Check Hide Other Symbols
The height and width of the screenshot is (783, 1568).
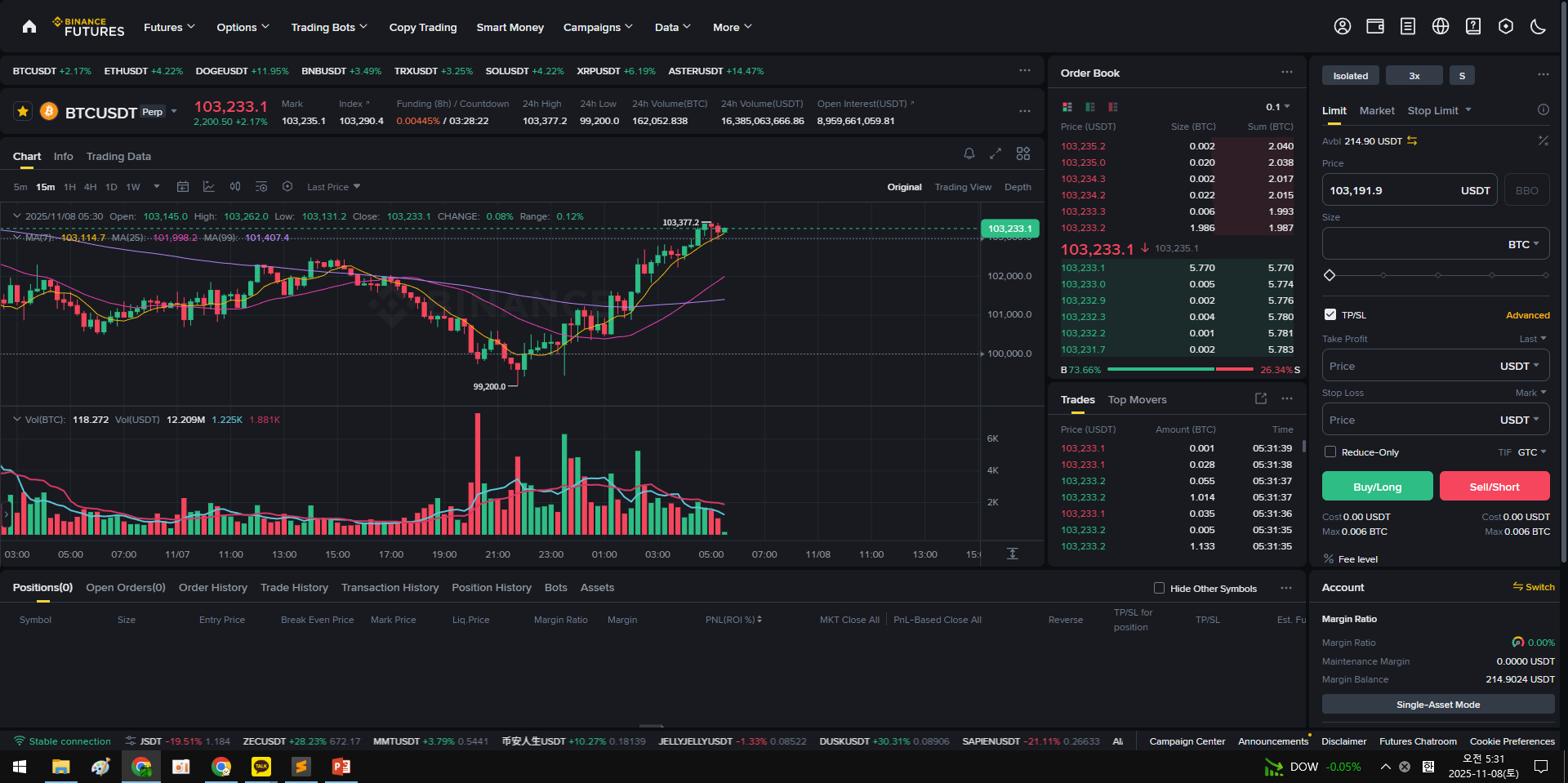coord(1159,588)
